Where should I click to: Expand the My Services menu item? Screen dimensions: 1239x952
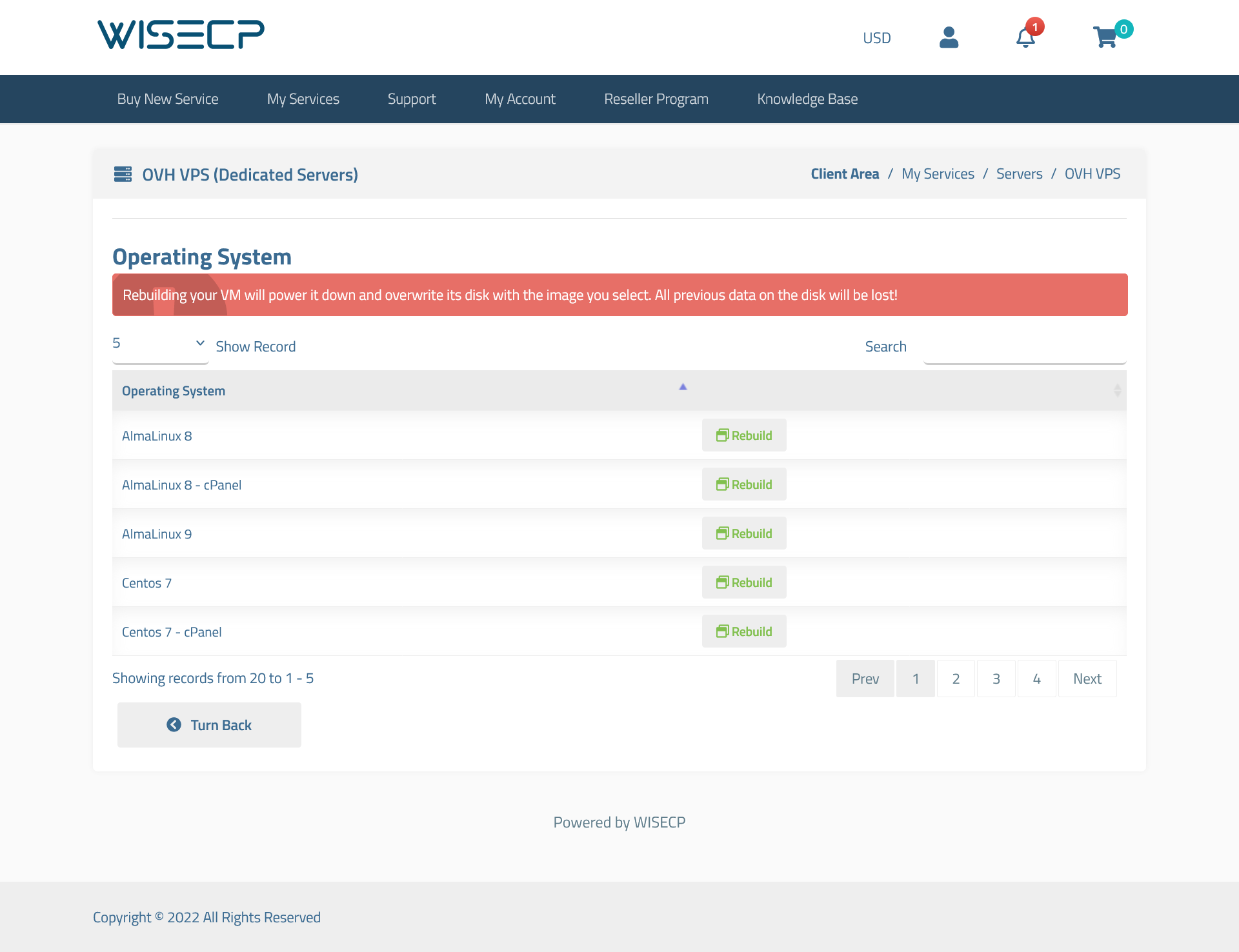(303, 98)
